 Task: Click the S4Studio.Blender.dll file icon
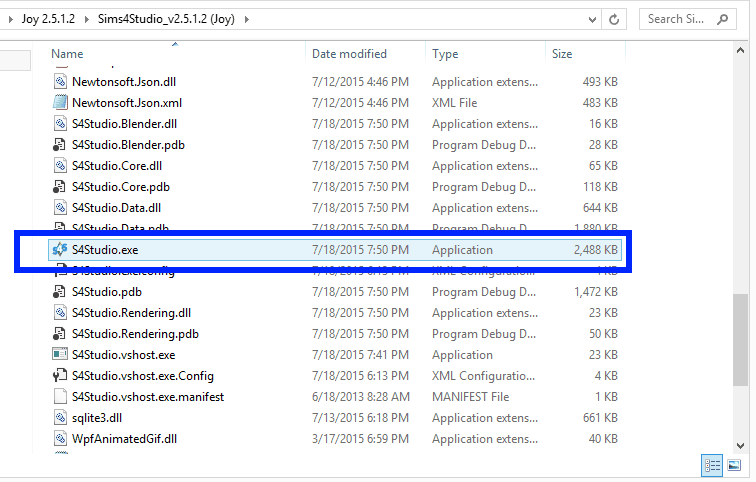pos(60,123)
